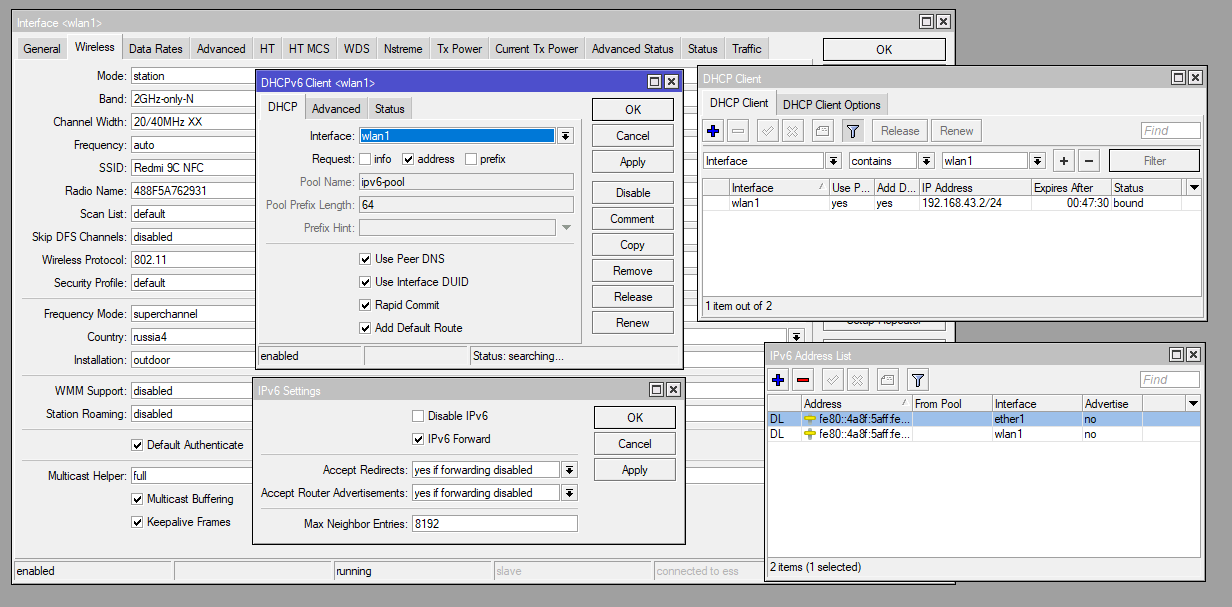Open Country dropdown arrow in Interface window
The width and height of the screenshot is (1232, 607).
pyautogui.click(x=796, y=337)
